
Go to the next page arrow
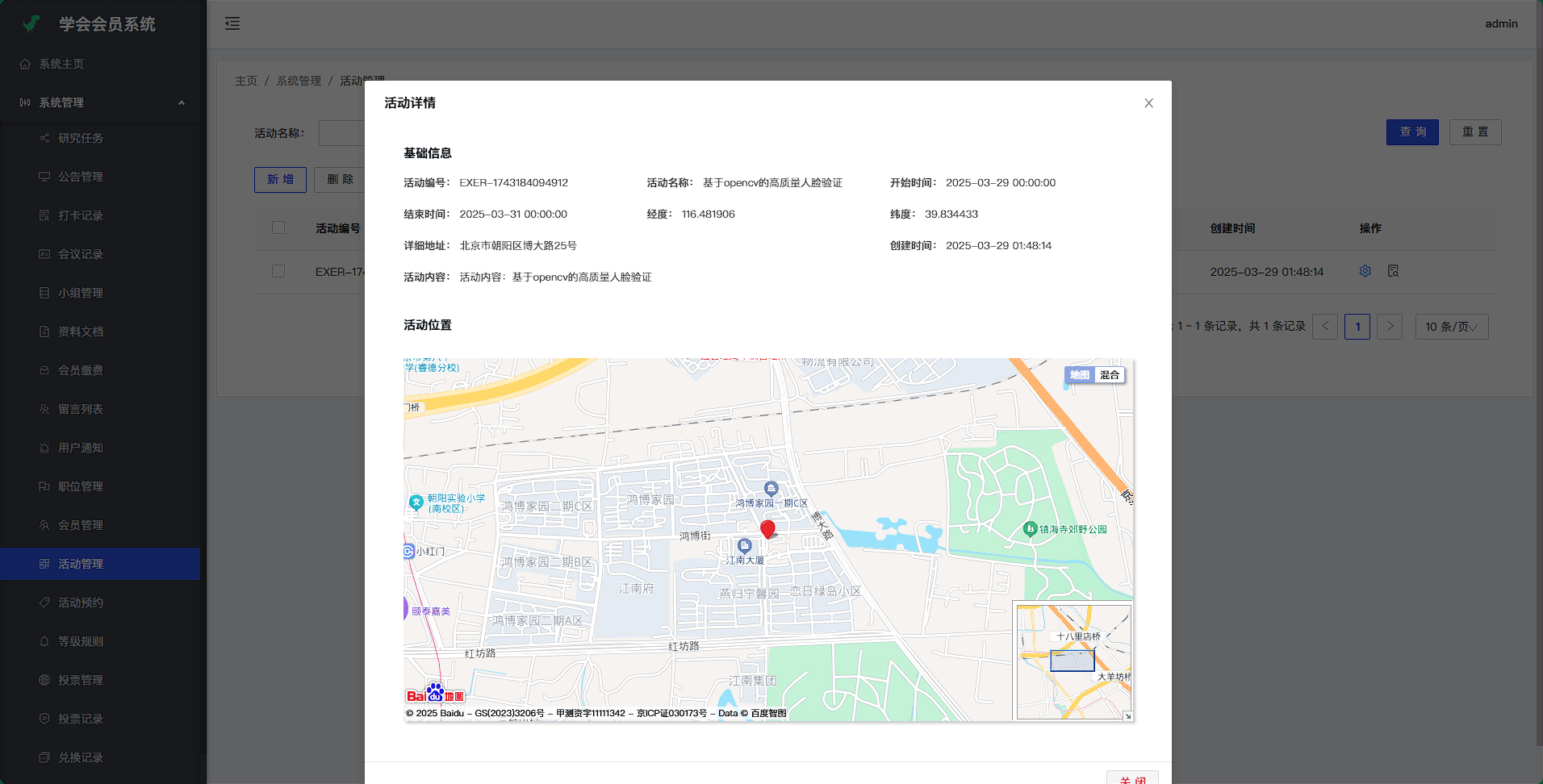pos(1390,327)
